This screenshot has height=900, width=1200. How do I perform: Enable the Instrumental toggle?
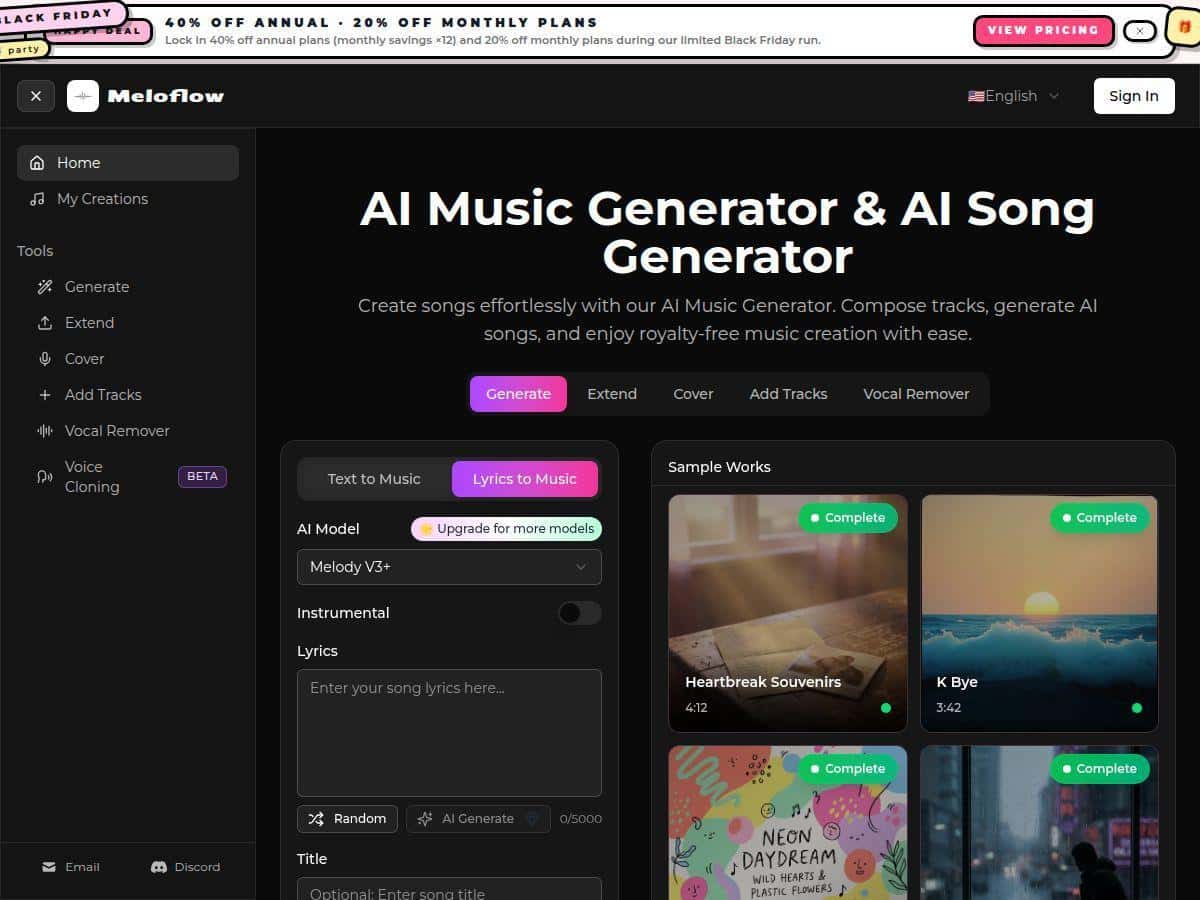click(x=578, y=613)
